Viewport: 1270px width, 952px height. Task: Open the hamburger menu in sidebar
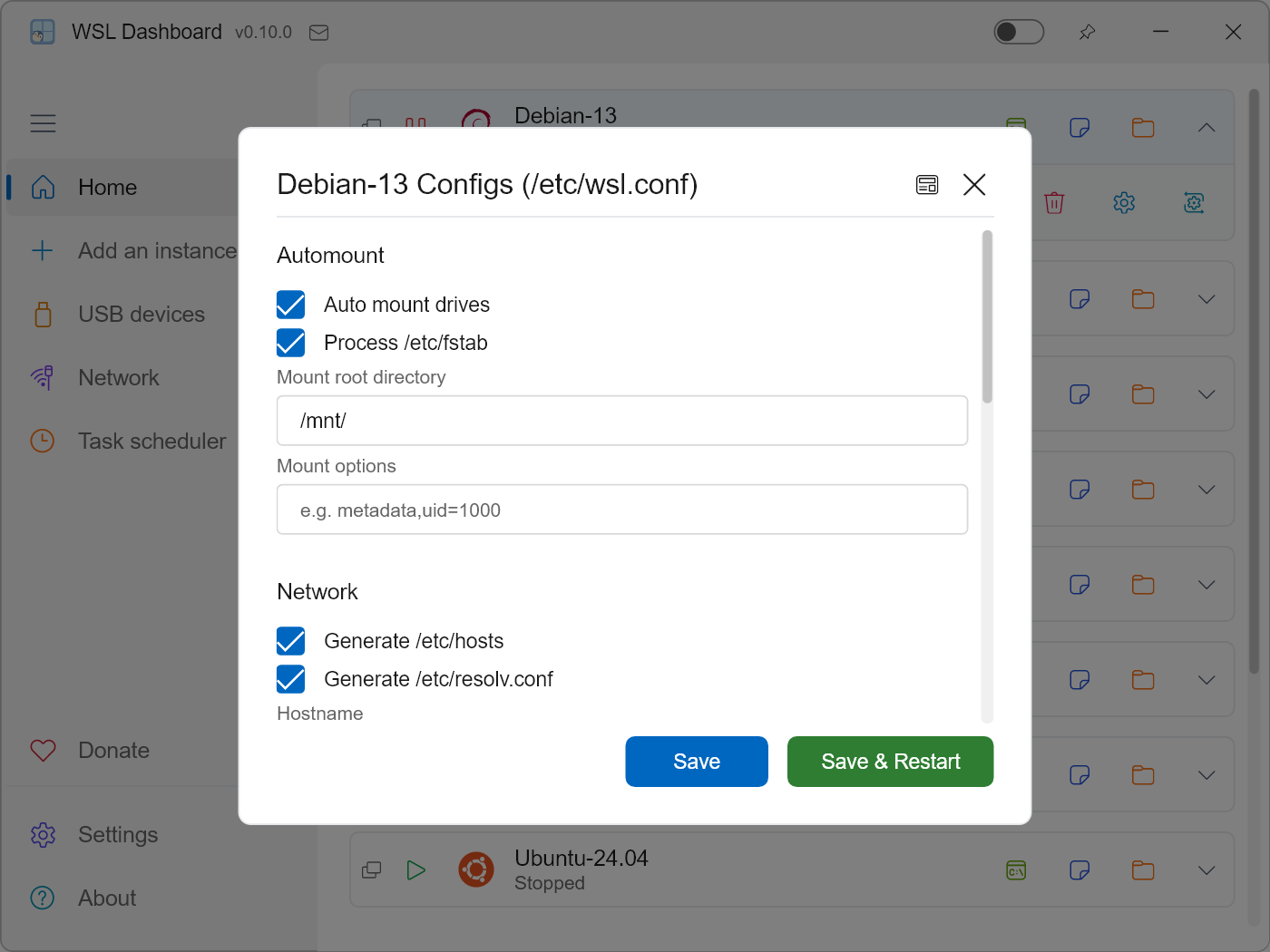[x=44, y=123]
